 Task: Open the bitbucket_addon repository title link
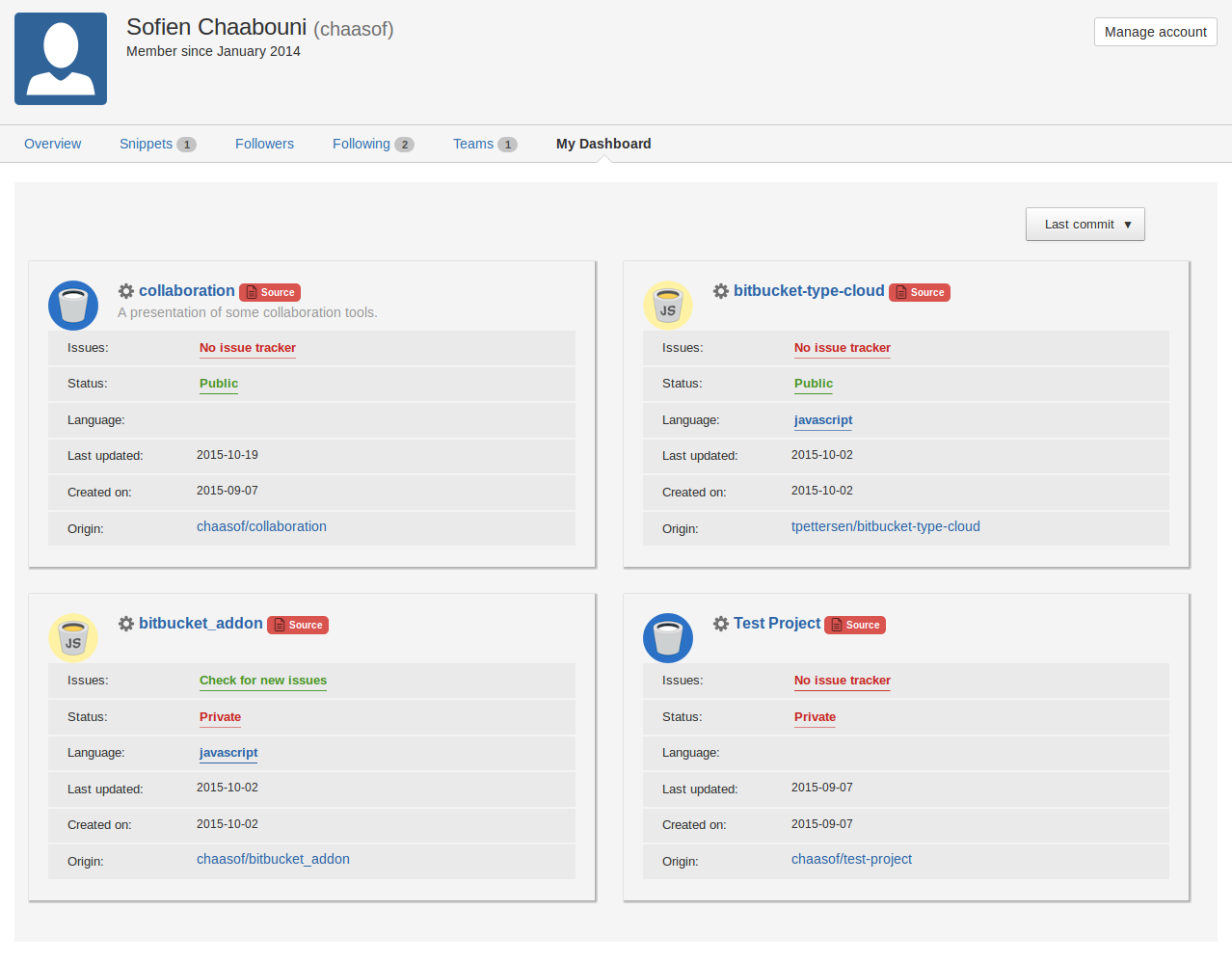pyautogui.click(x=201, y=624)
